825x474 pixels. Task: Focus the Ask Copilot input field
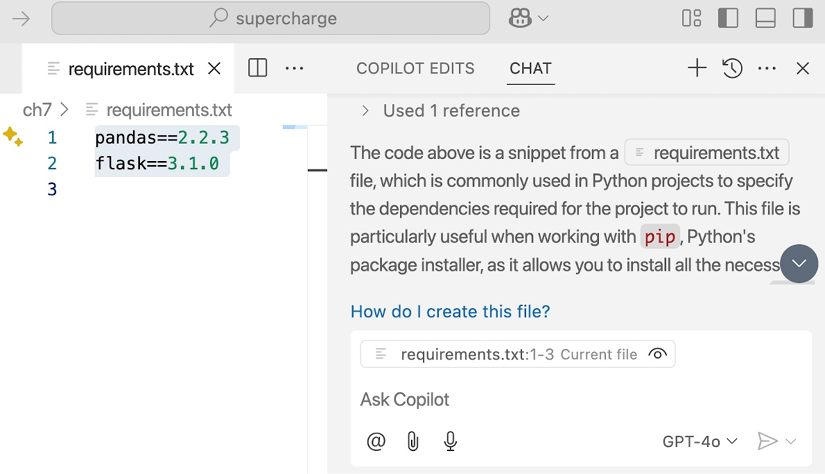581,400
